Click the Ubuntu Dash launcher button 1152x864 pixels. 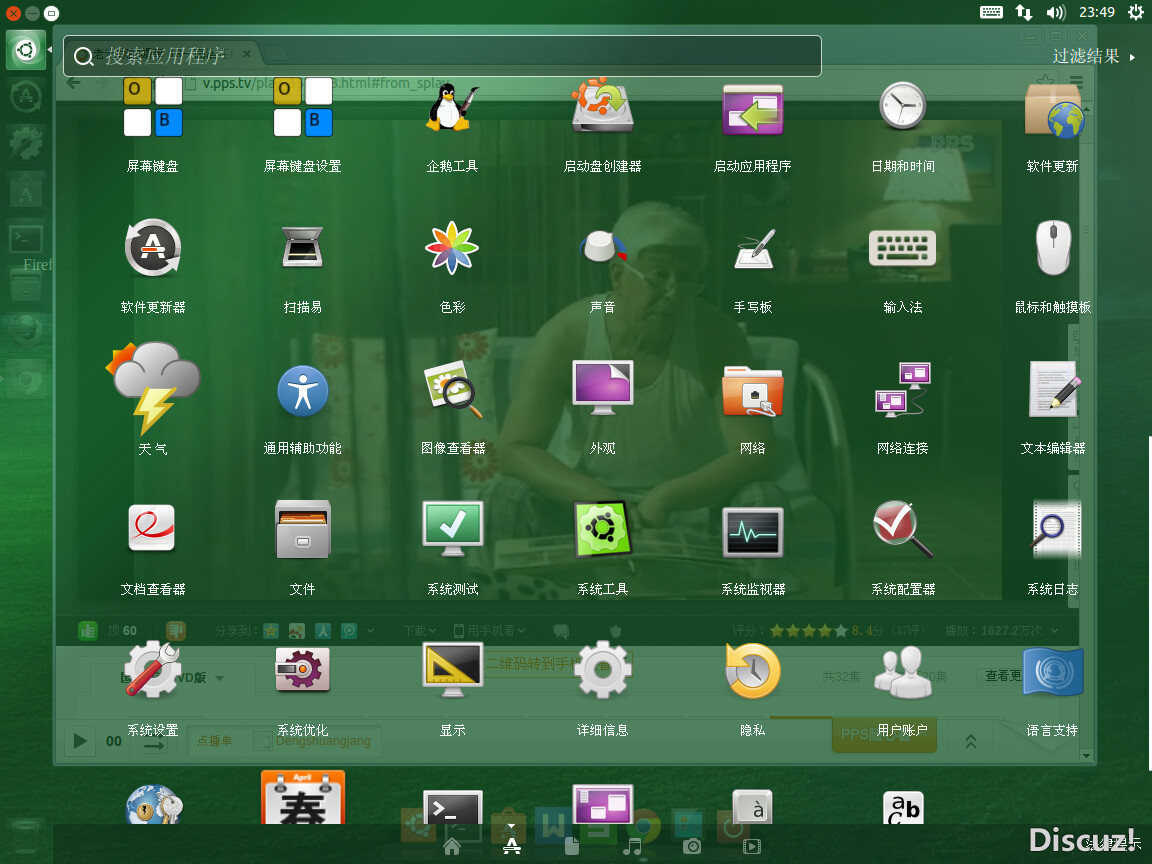coord(26,50)
